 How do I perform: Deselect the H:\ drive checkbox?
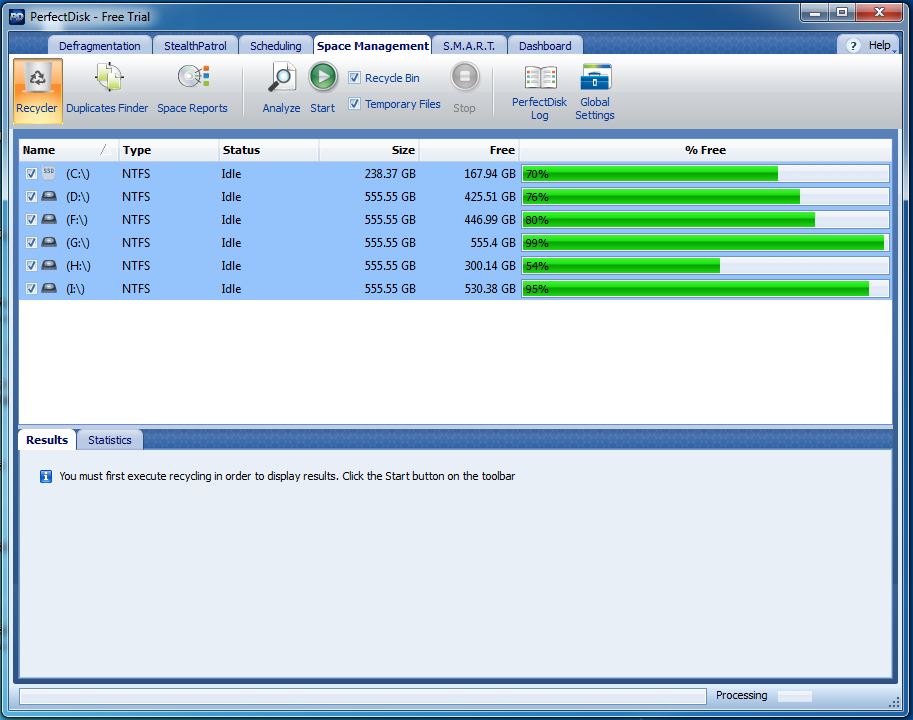[31, 266]
